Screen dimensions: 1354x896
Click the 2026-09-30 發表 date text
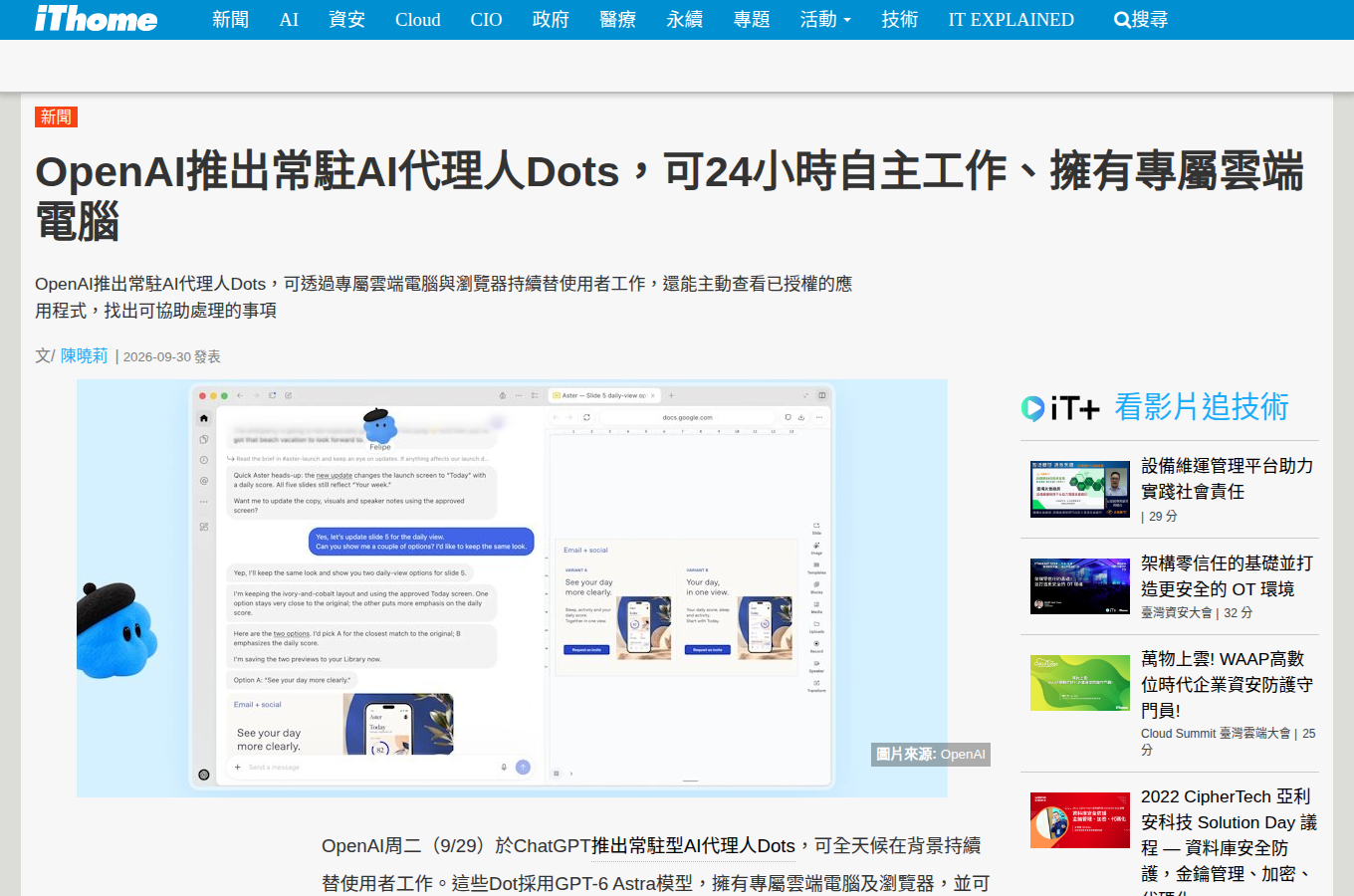pyautogui.click(x=171, y=356)
